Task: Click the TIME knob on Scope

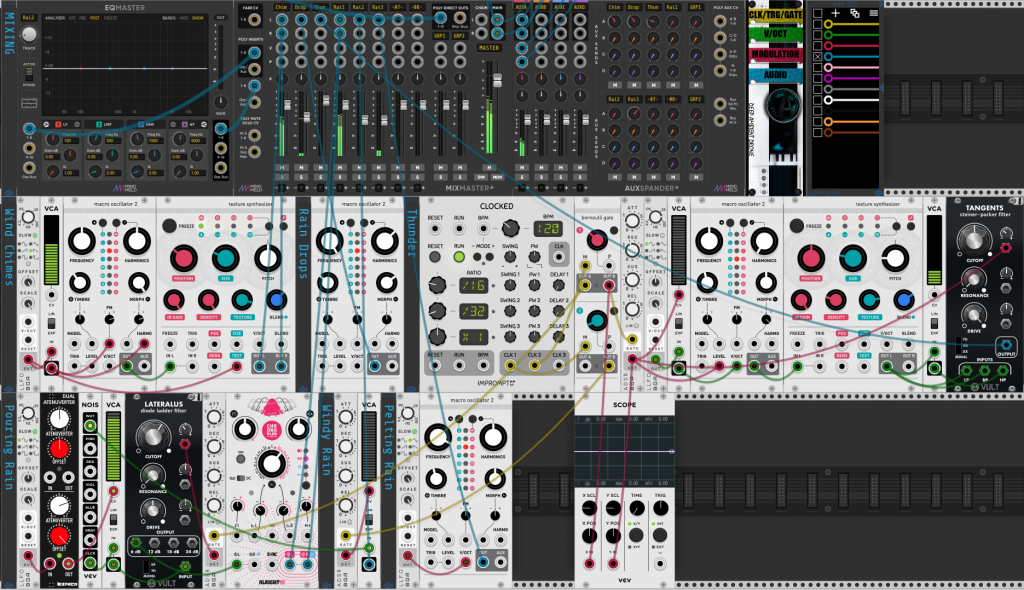Action: [x=636, y=508]
